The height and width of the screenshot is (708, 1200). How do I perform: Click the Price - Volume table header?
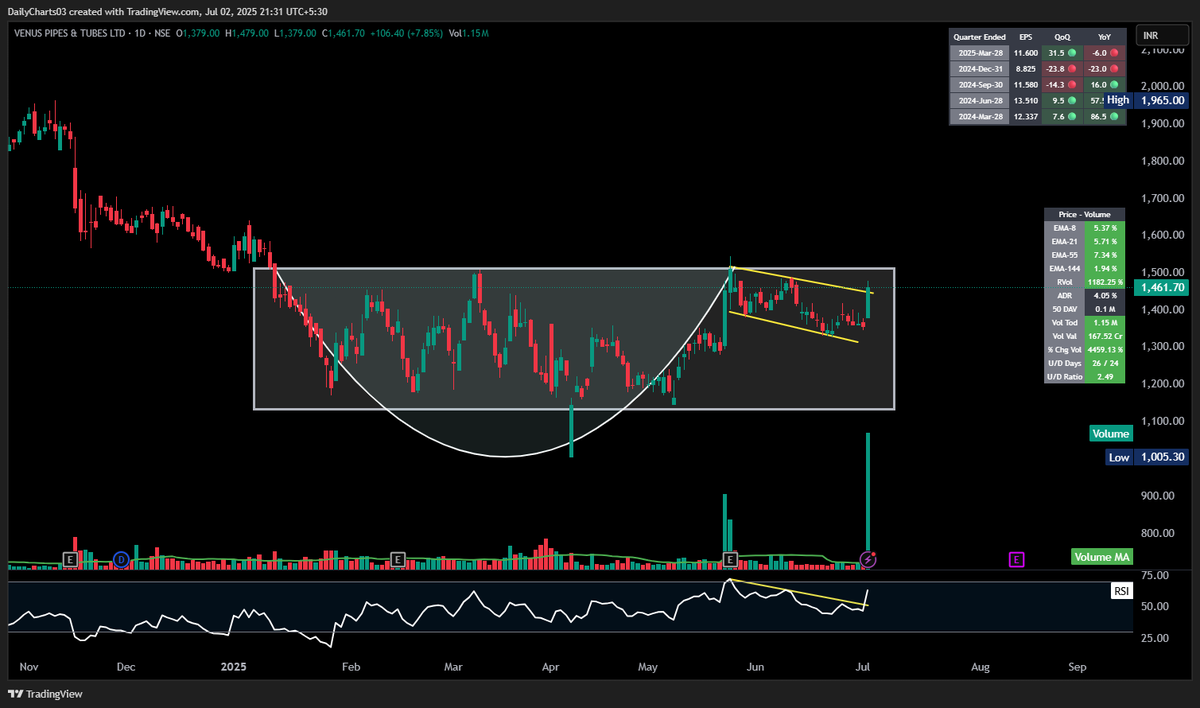1084,214
